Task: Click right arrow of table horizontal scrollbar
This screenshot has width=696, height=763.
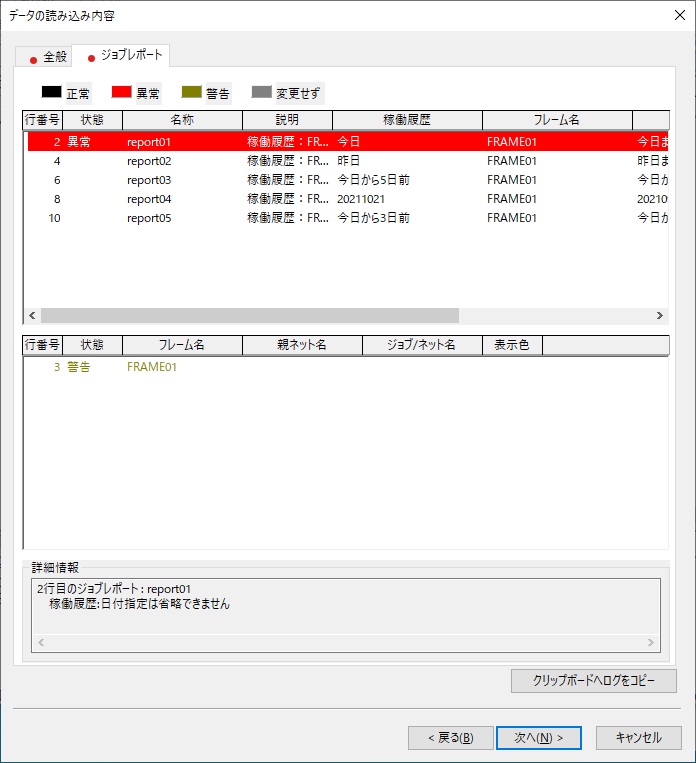Action: coord(659,315)
